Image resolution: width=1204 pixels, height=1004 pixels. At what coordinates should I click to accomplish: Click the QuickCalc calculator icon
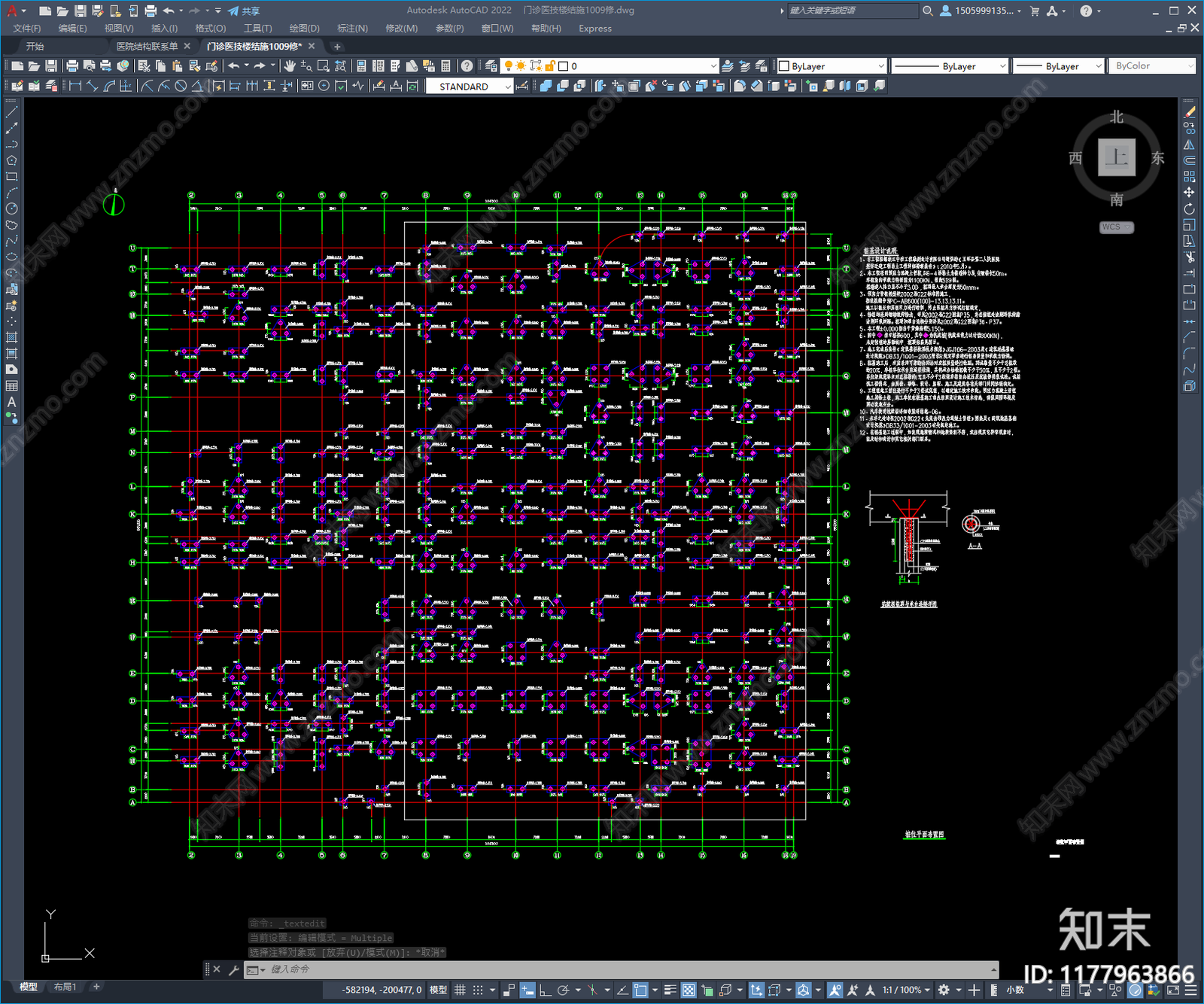click(445, 66)
